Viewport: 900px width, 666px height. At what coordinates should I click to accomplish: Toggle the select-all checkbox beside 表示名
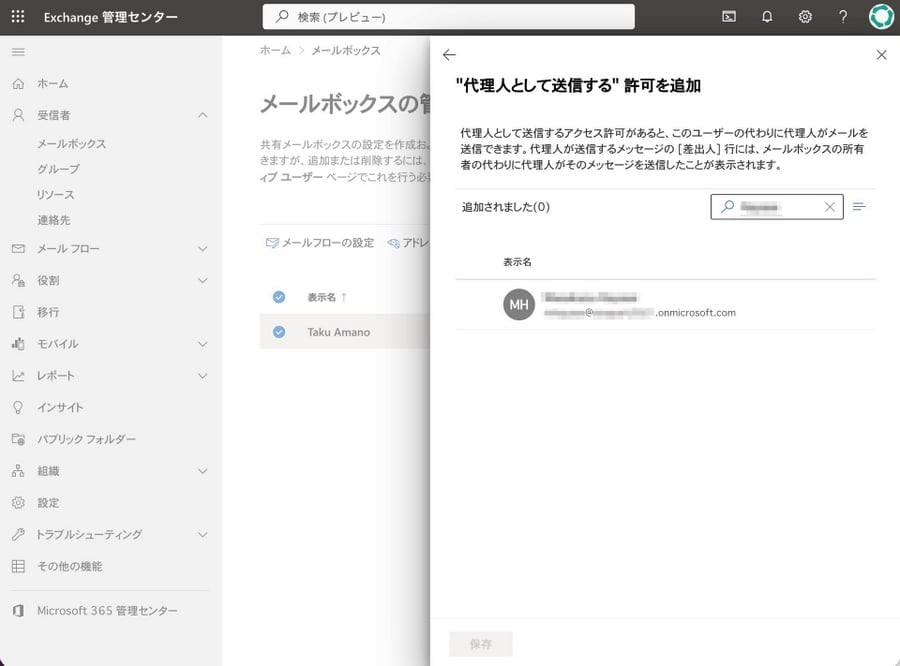[279, 297]
